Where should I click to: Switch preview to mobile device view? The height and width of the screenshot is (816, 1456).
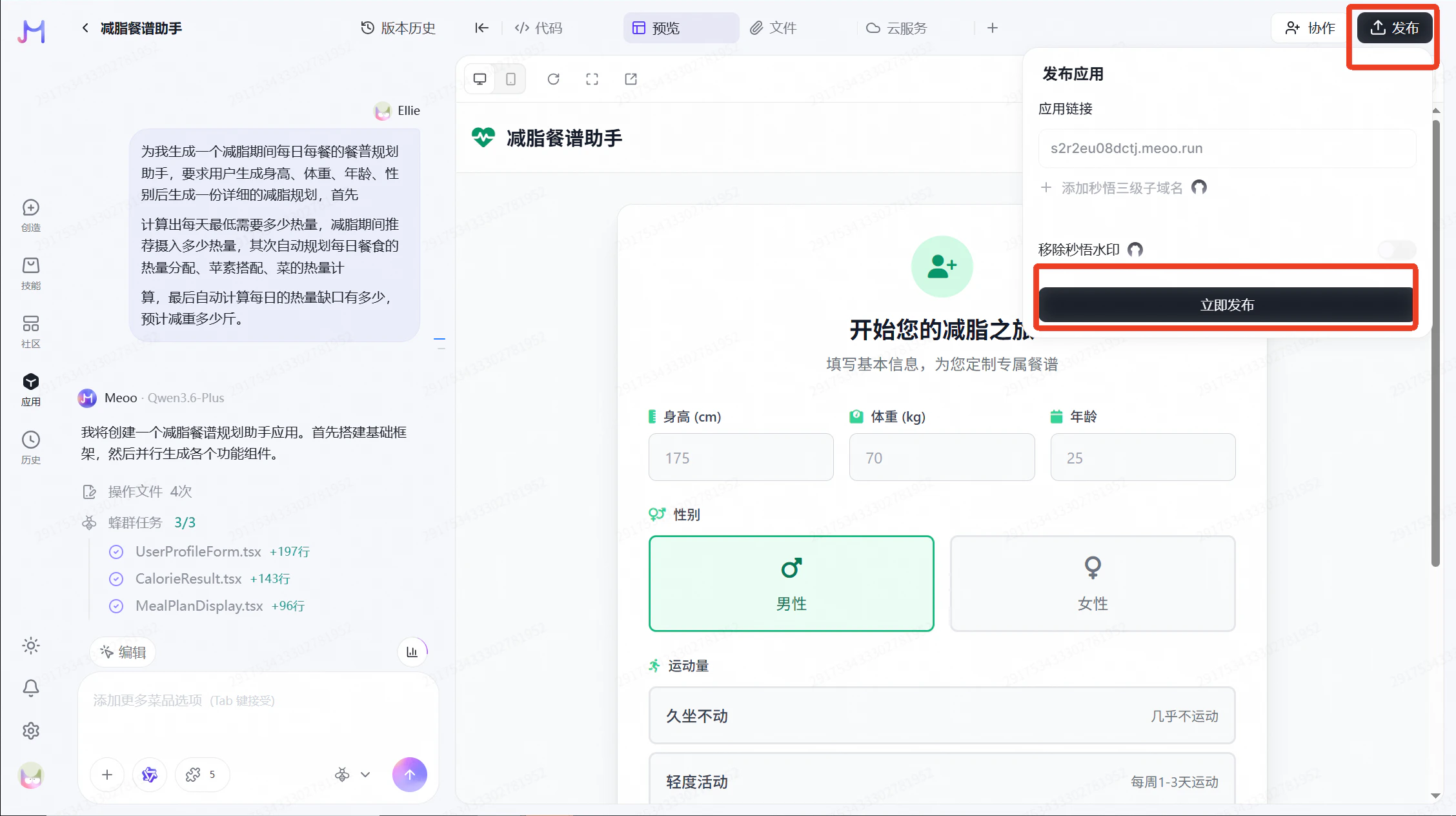(x=511, y=79)
